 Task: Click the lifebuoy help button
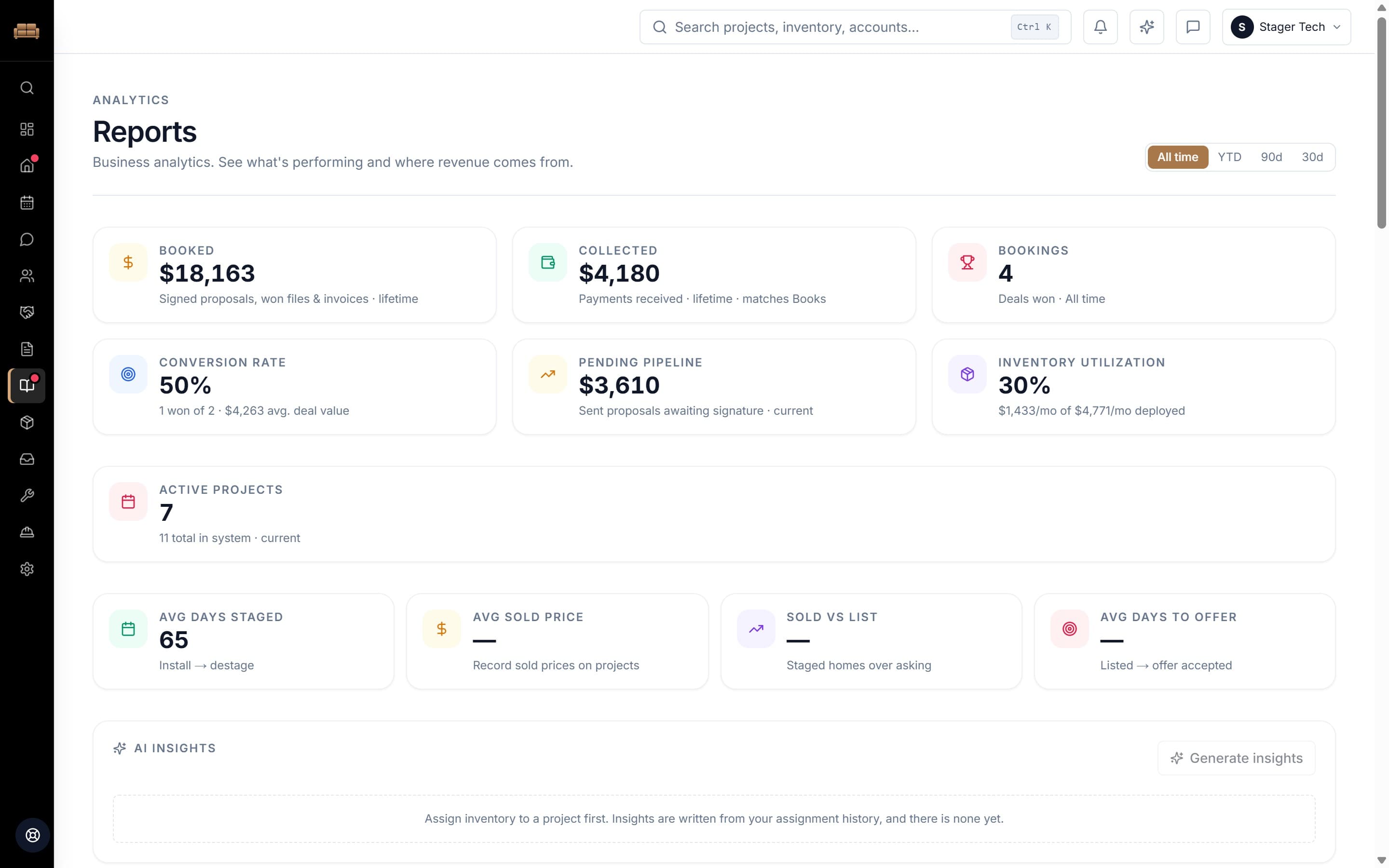pos(33,835)
